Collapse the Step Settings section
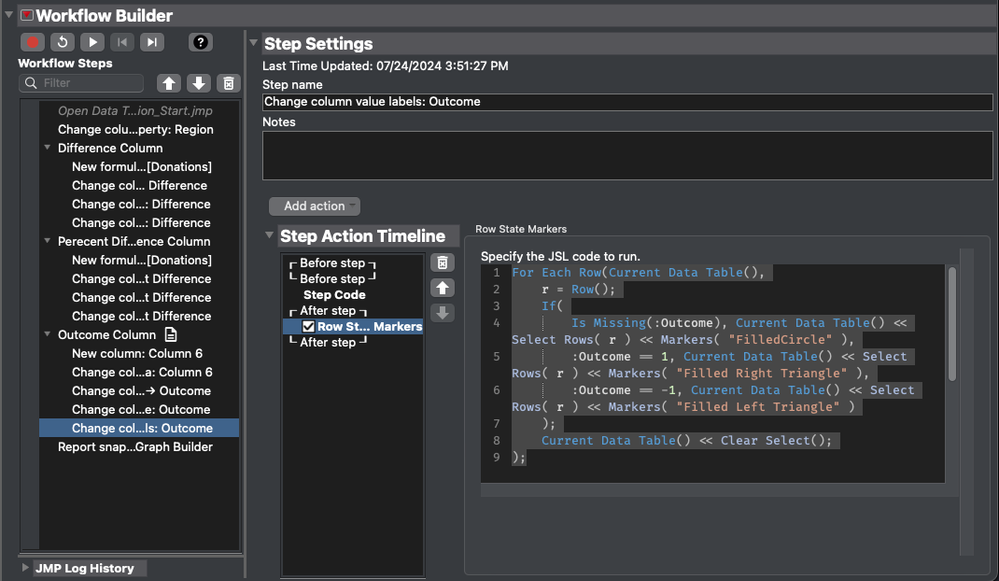Viewport: 999px width, 581px height. coord(254,43)
